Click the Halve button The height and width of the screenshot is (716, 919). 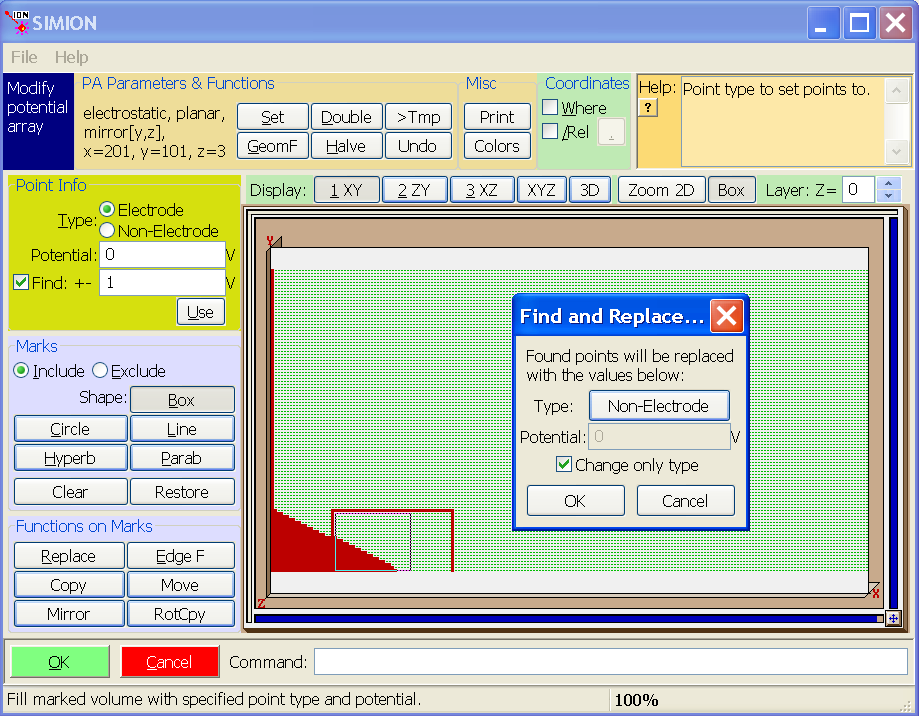[x=346, y=145]
